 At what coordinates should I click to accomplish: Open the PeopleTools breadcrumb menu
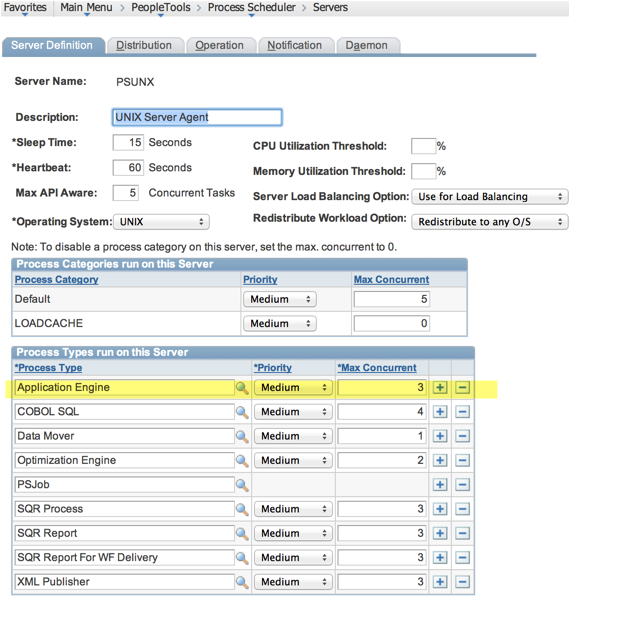click(161, 8)
